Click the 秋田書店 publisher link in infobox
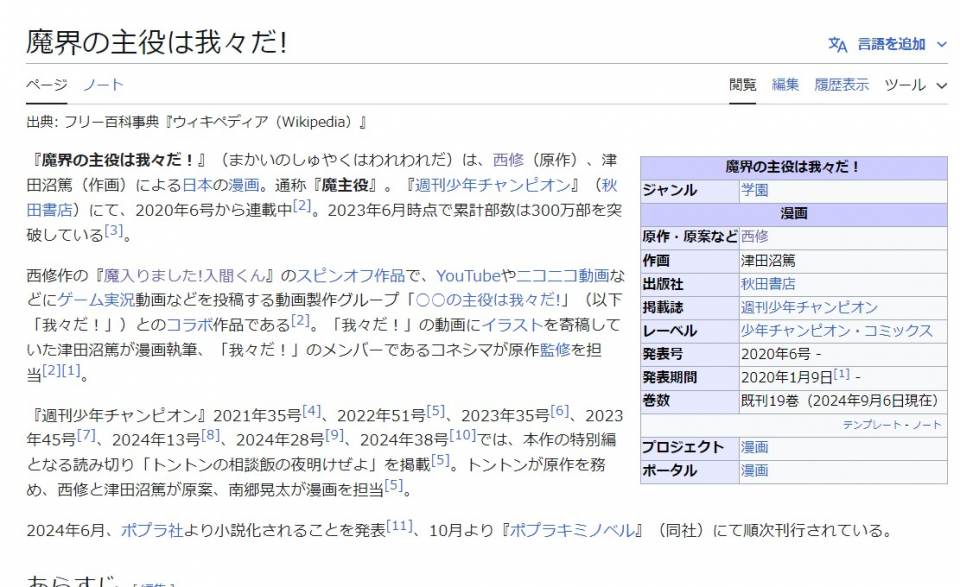 coord(767,283)
